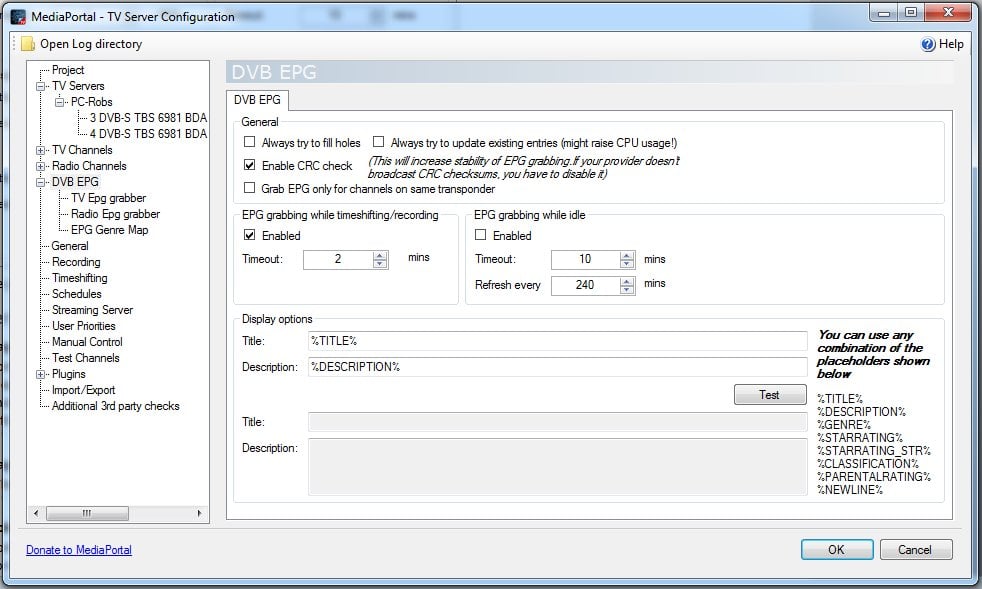The width and height of the screenshot is (982, 589).
Task: Select the TV Channels tree label
Action: pos(82,150)
